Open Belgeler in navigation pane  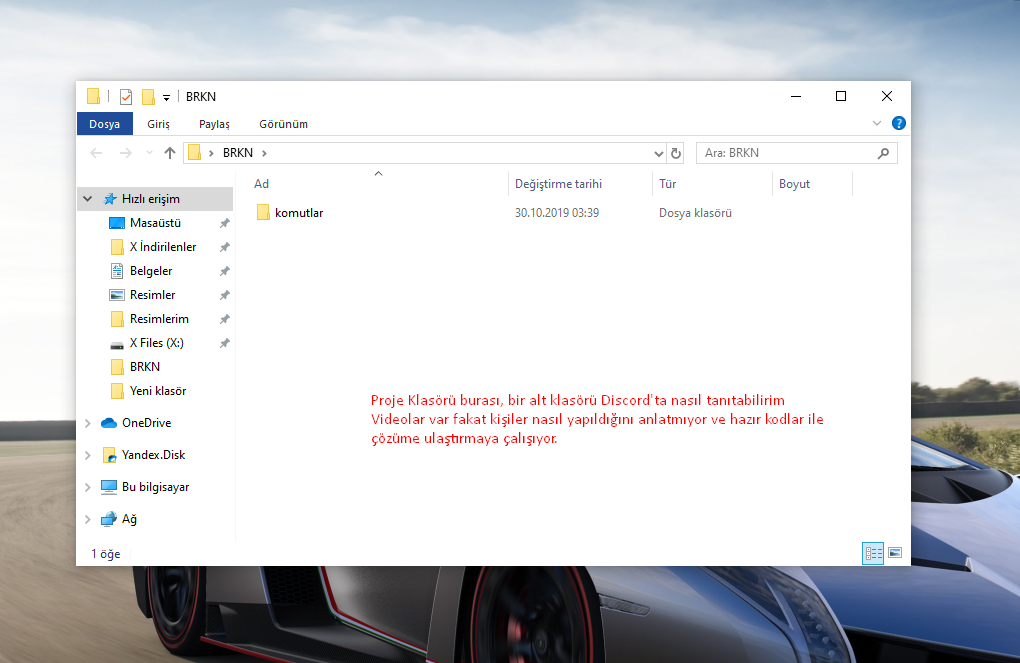coord(151,271)
